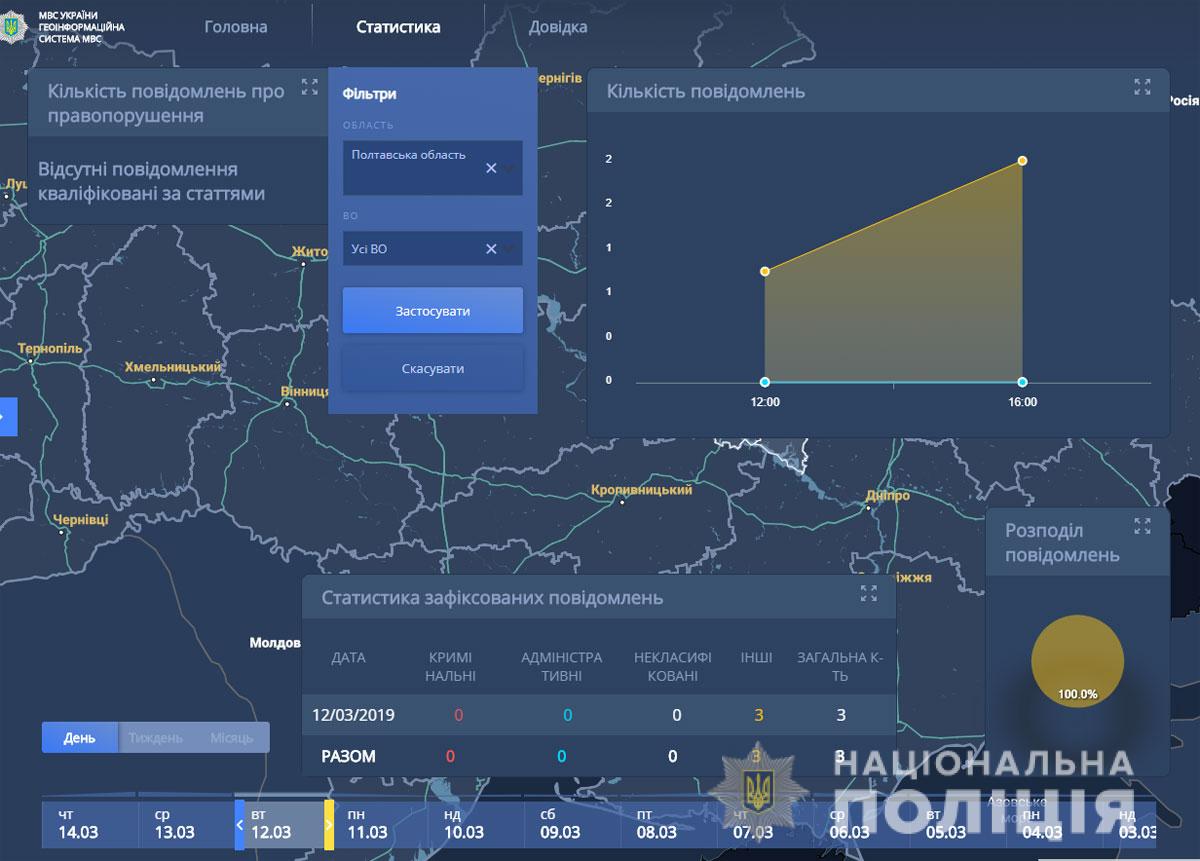Click Дніпро city on the map
Screen dimensions: 1200x861
[888, 495]
